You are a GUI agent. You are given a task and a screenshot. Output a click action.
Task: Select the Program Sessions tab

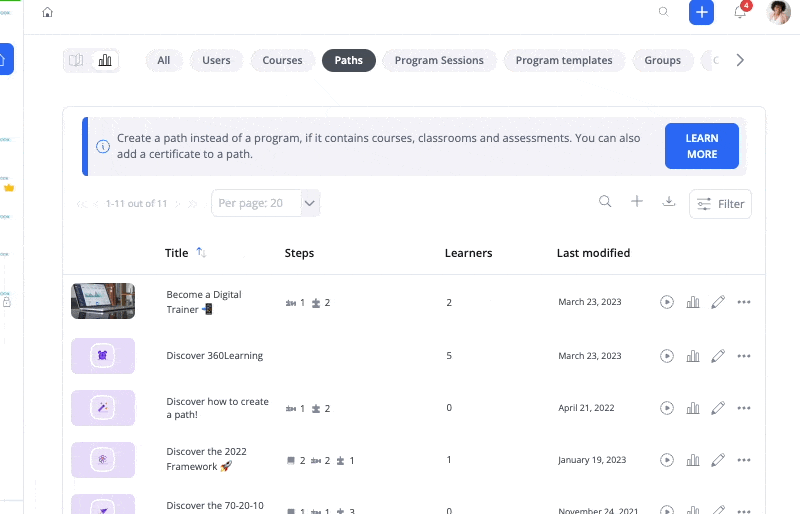[439, 60]
